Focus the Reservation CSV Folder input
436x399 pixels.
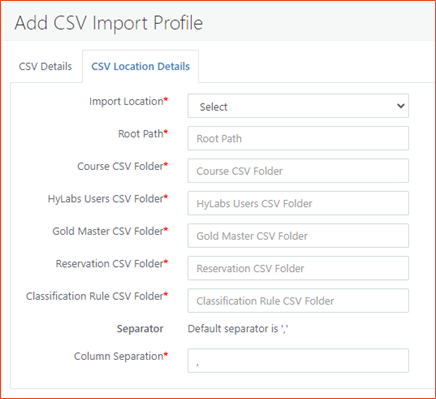pyautogui.click(x=298, y=268)
